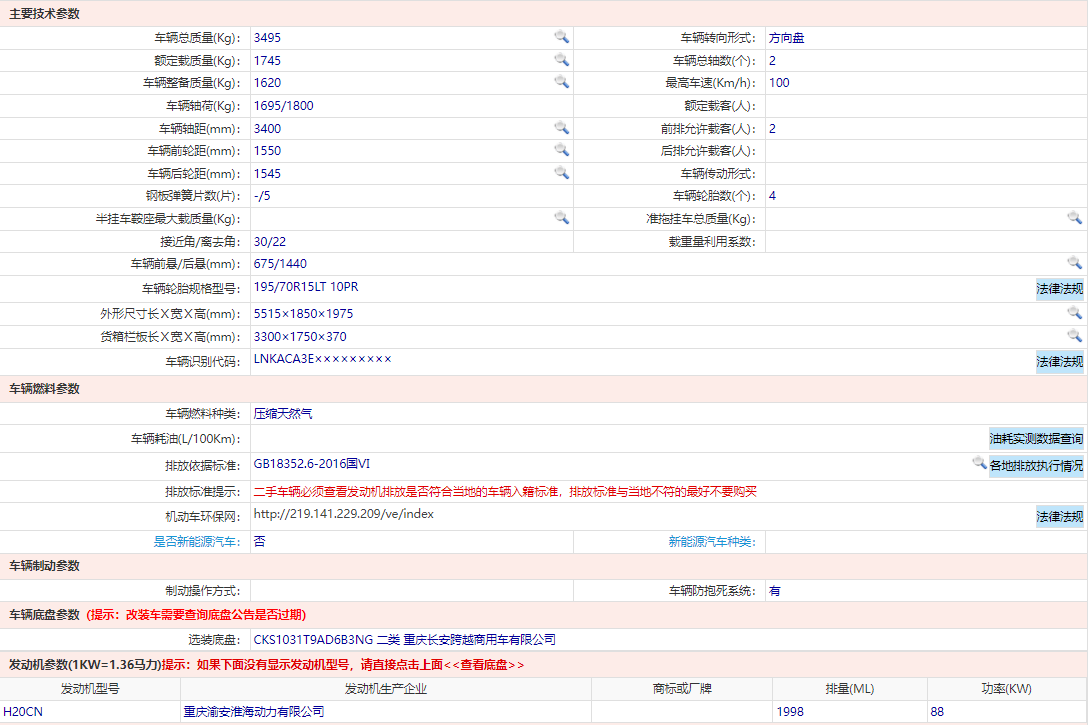Click magnifier icon in 货箱栏板 dimensions row
This screenshot has height=725, width=1089.
click(1074, 336)
